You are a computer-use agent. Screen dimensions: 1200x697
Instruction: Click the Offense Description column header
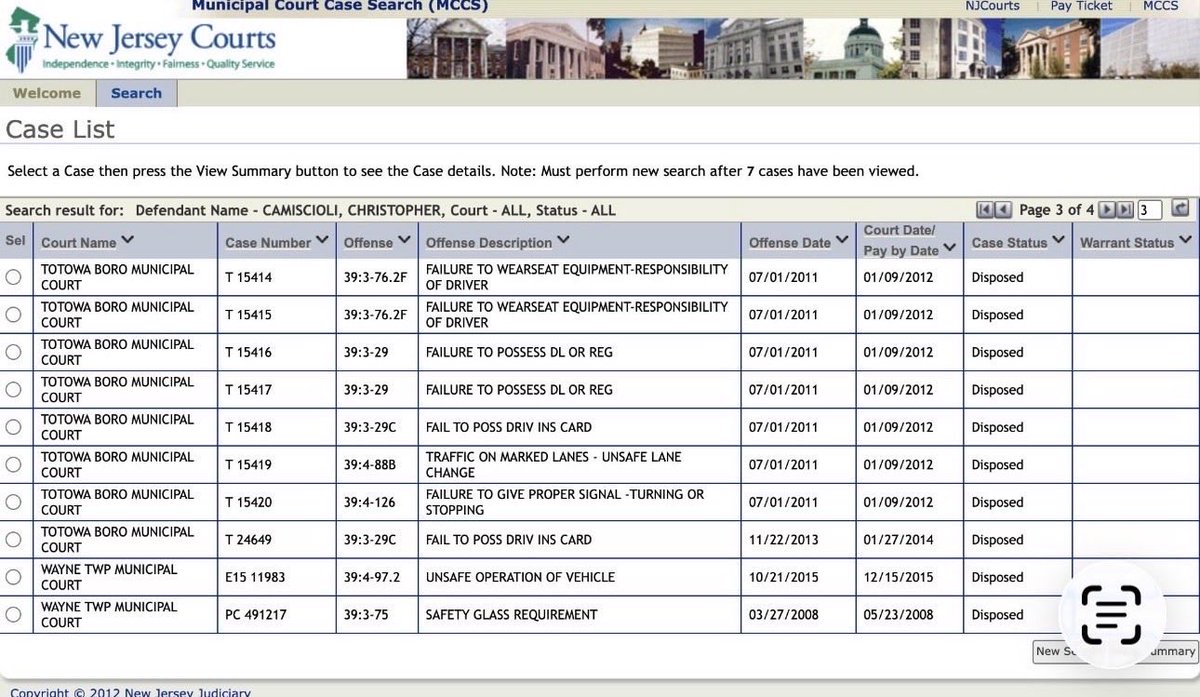tap(489, 242)
